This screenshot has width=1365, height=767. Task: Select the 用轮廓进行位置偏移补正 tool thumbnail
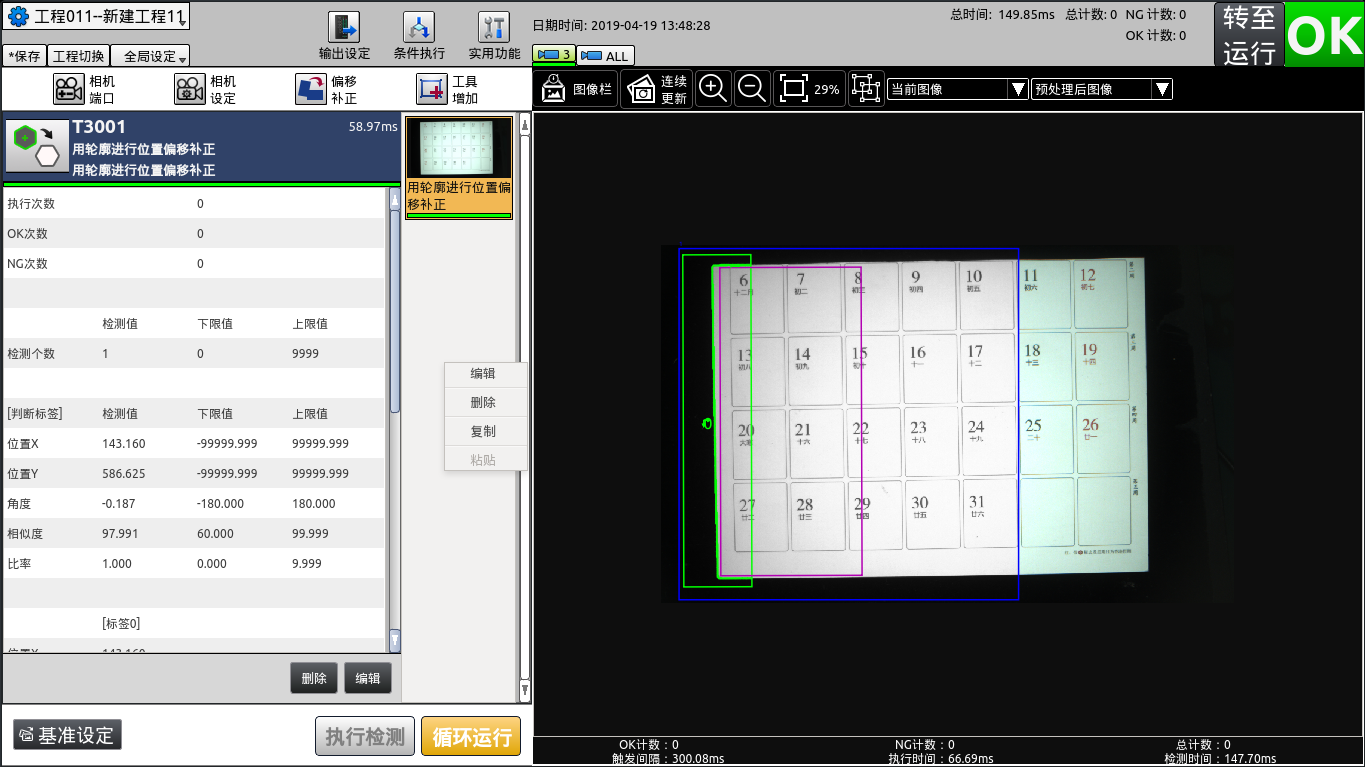click(459, 168)
